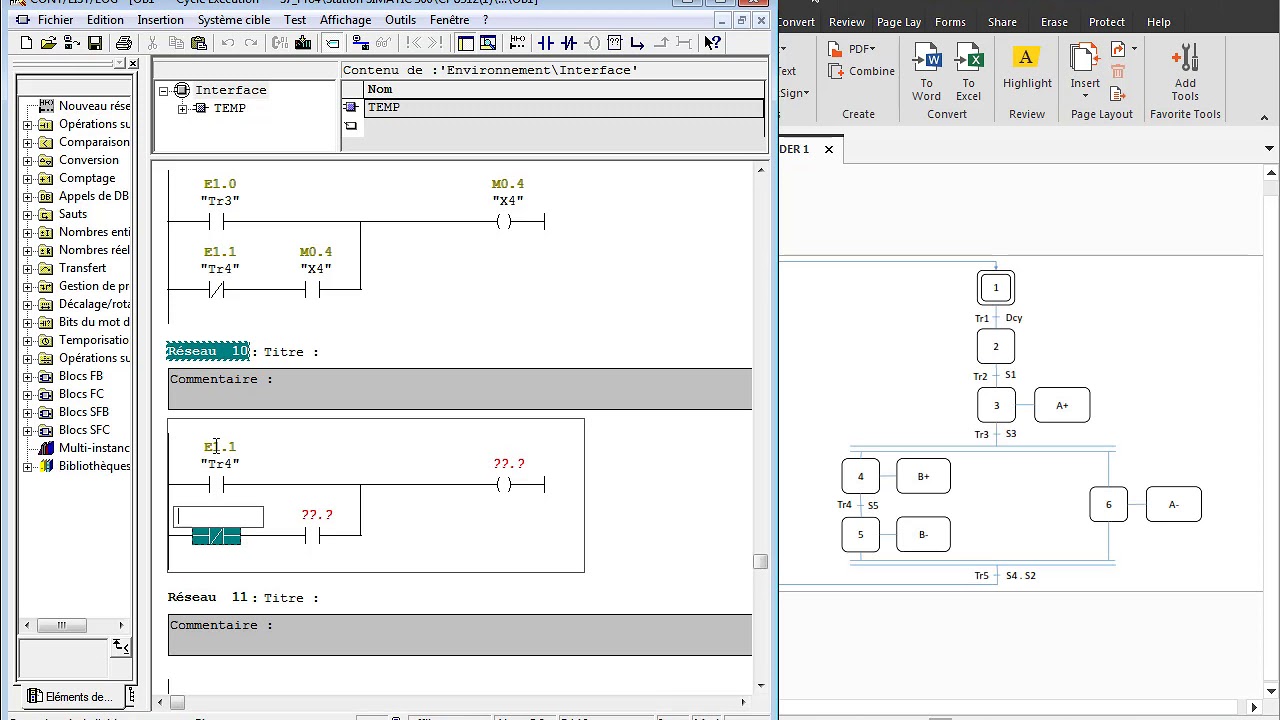Open the Fenêtre menu

pyautogui.click(x=449, y=20)
